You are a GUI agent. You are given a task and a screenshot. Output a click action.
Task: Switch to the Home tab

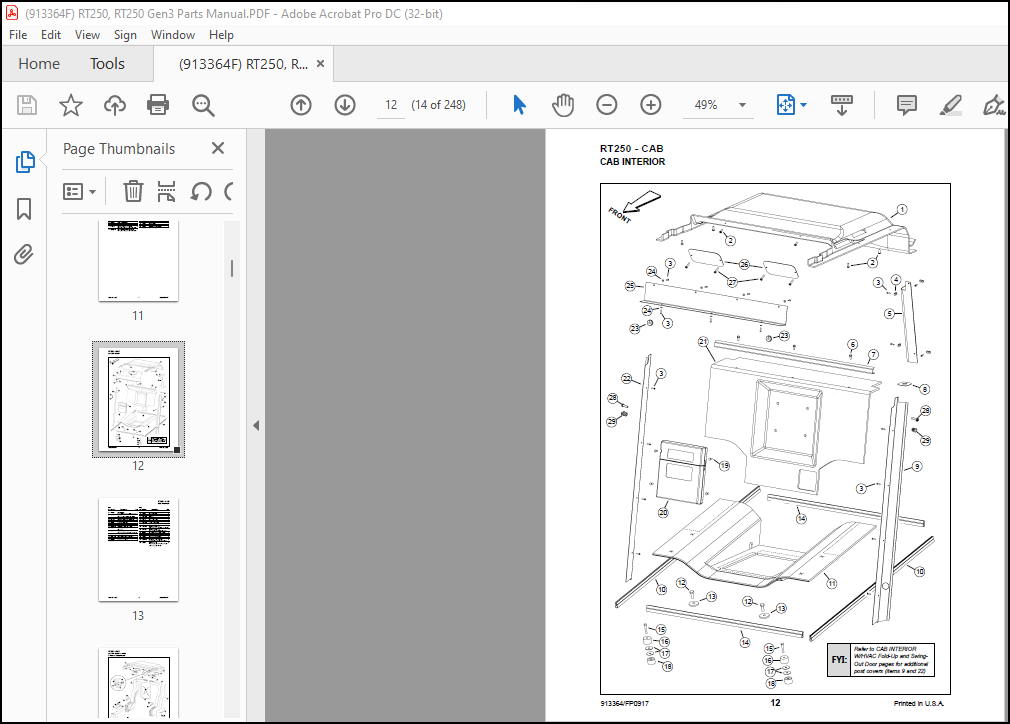pyautogui.click(x=39, y=64)
